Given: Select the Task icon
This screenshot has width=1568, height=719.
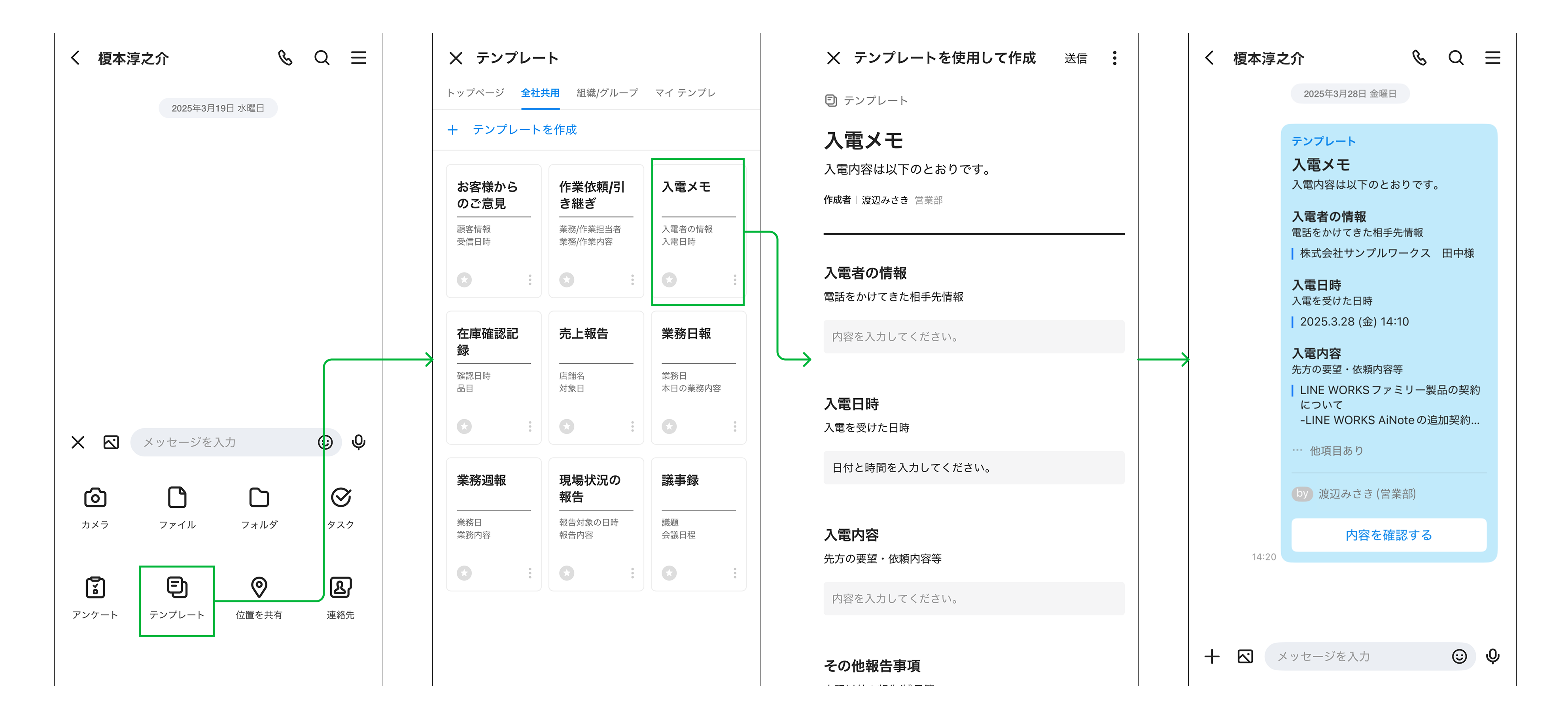Looking at the screenshot, I should coord(341,498).
